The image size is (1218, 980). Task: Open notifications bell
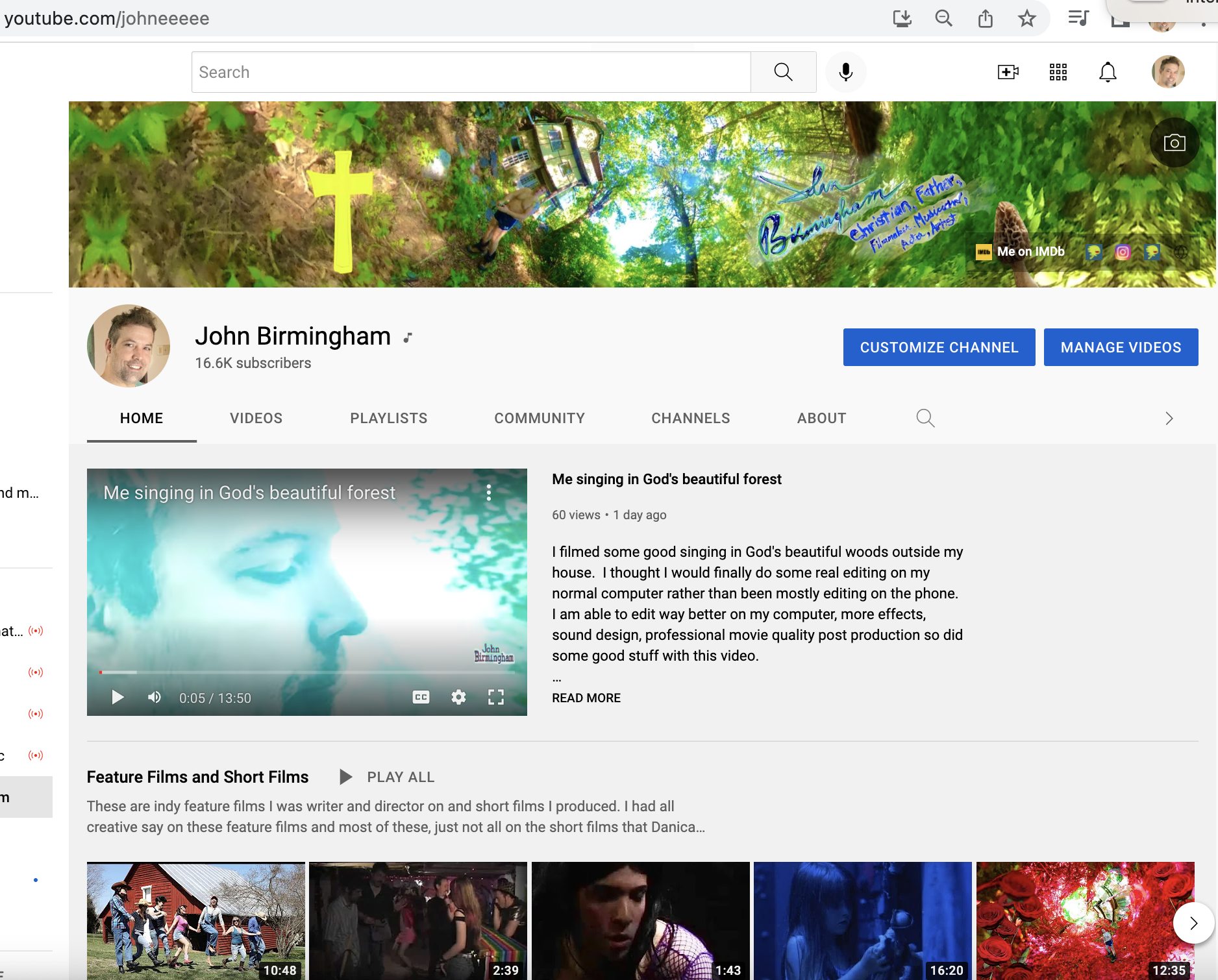tap(1108, 72)
